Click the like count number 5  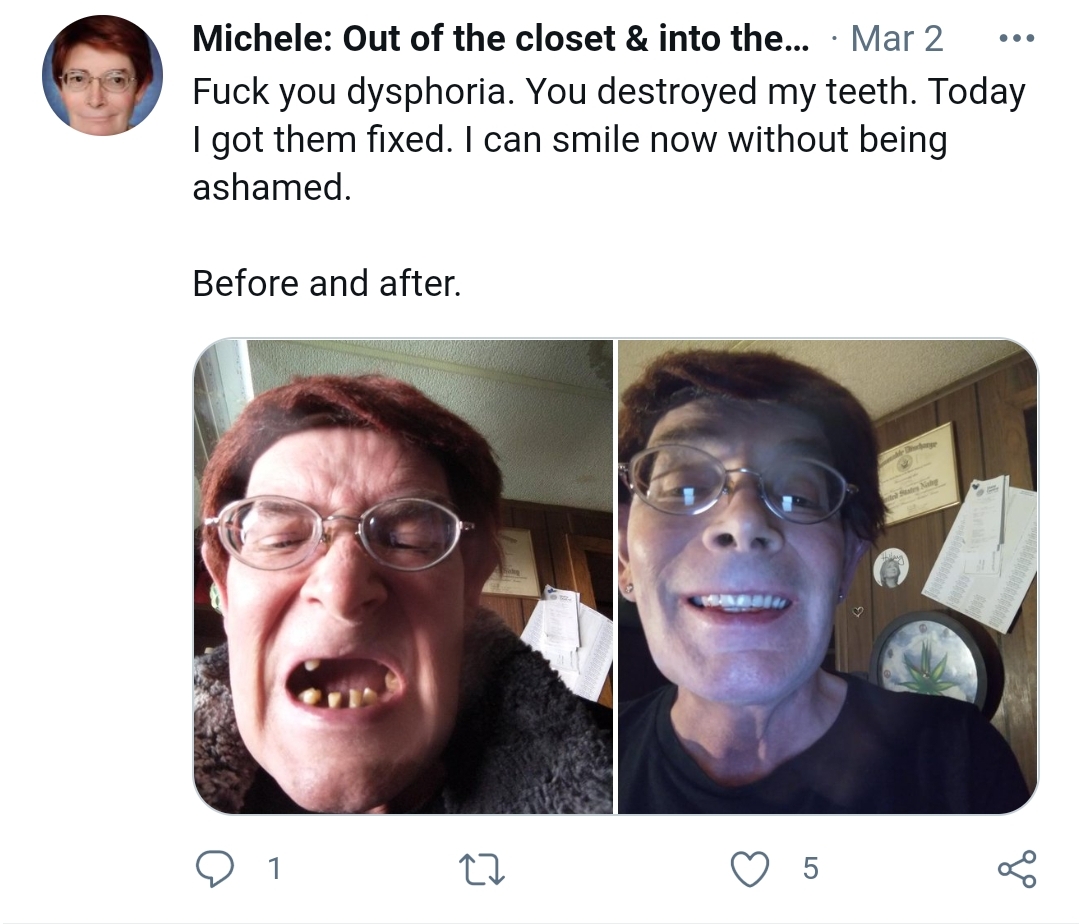click(811, 869)
